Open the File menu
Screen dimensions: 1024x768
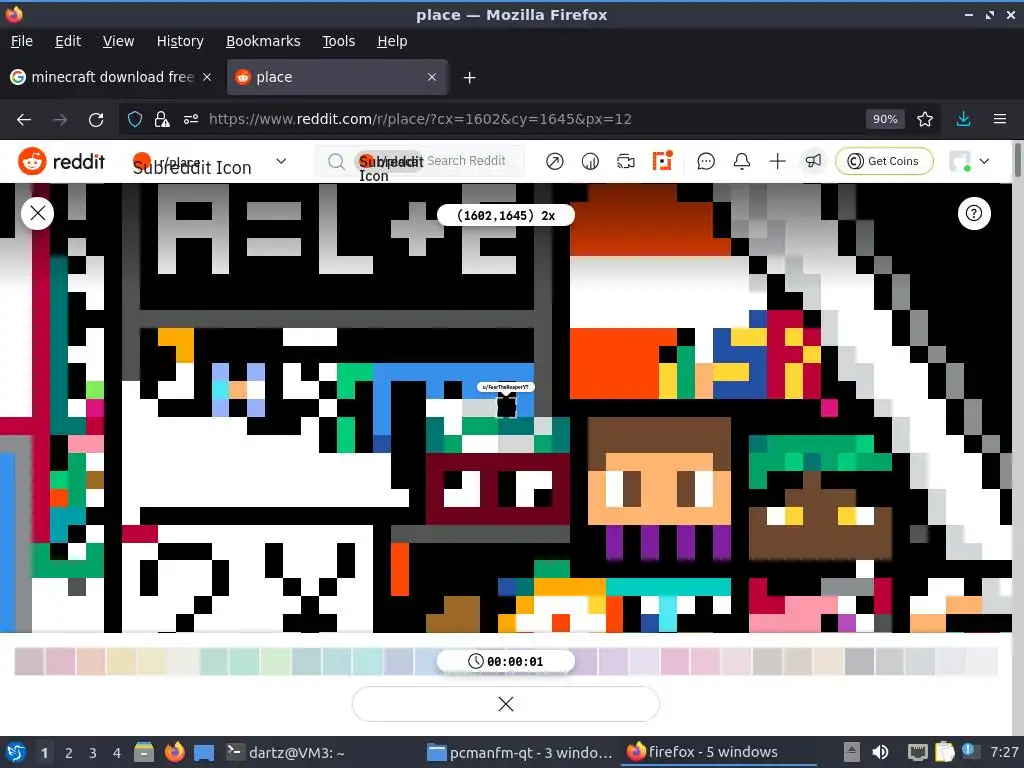click(22, 41)
